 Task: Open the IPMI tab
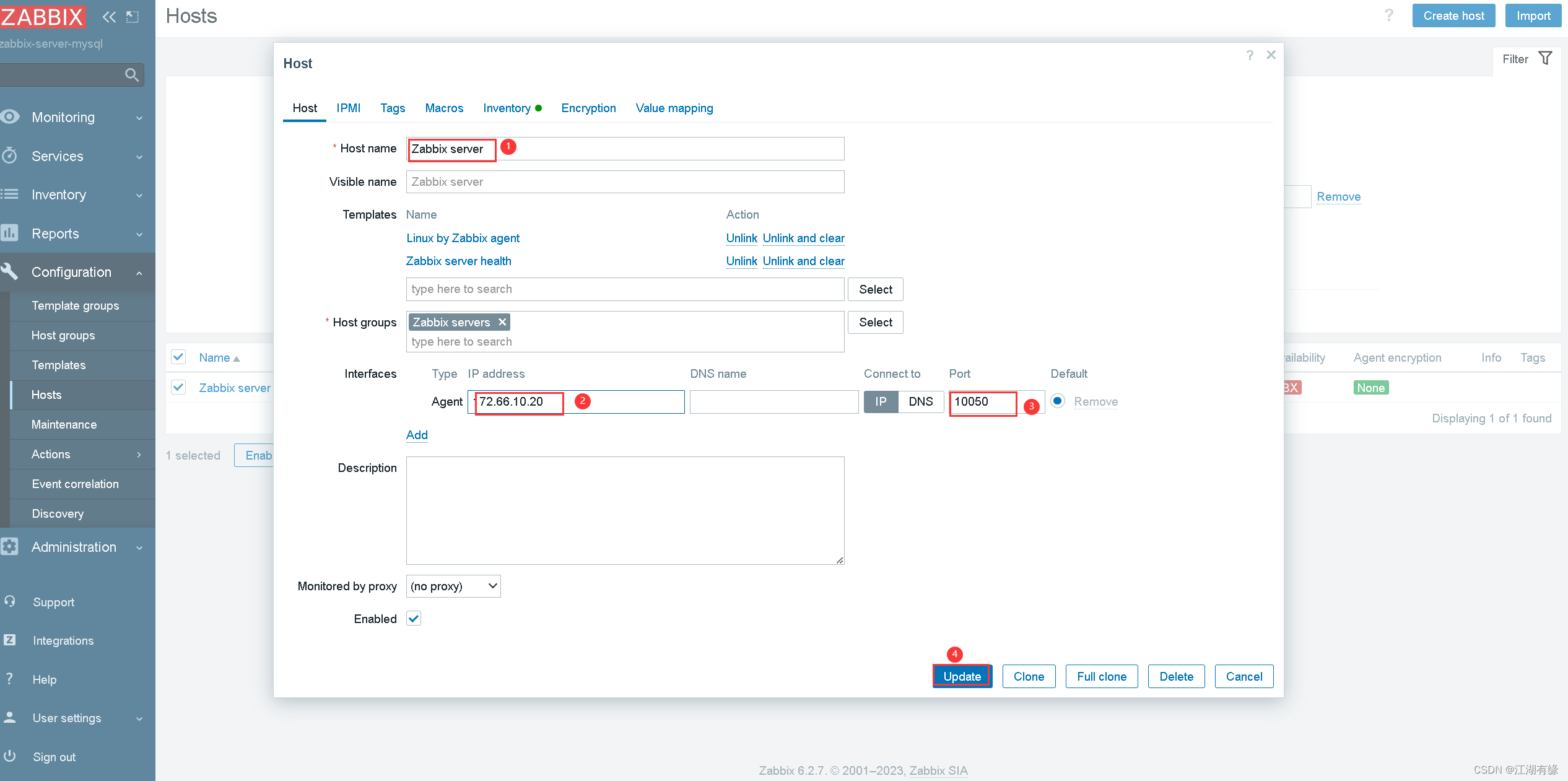pos(349,108)
